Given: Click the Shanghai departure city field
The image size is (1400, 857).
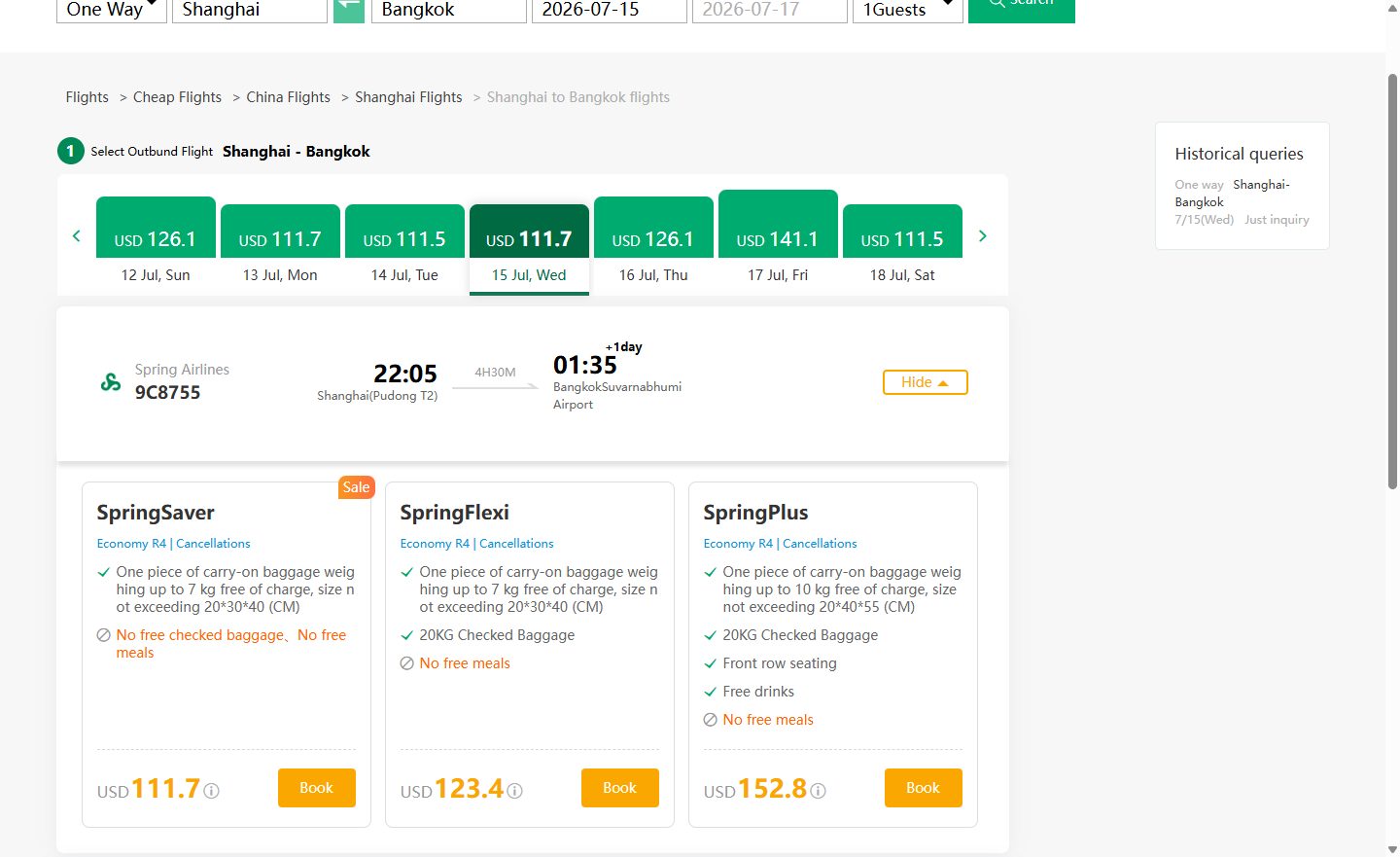Looking at the screenshot, I should click(250, 10).
